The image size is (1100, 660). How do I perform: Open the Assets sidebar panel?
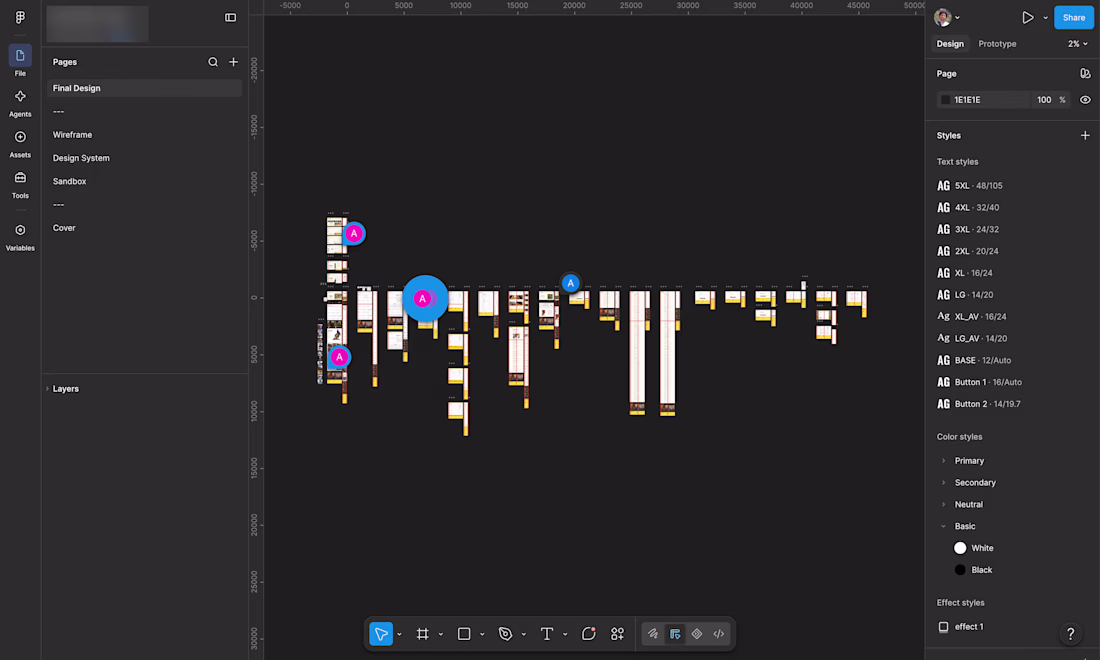20,142
